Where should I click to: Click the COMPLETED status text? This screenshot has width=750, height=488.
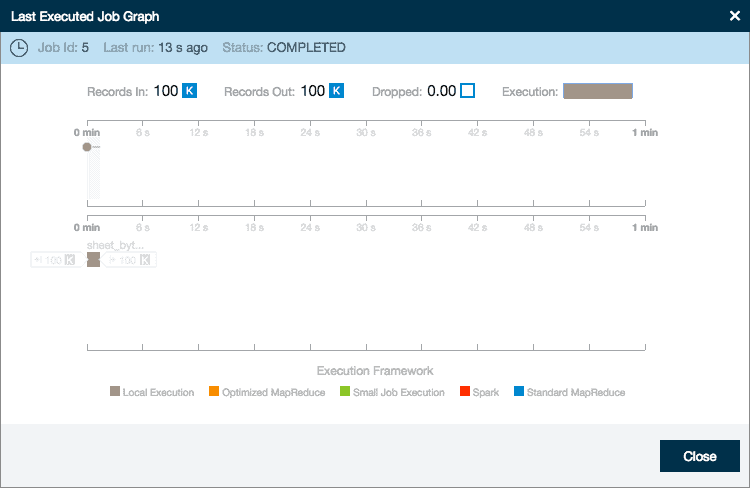pyautogui.click(x=306, y=47)
